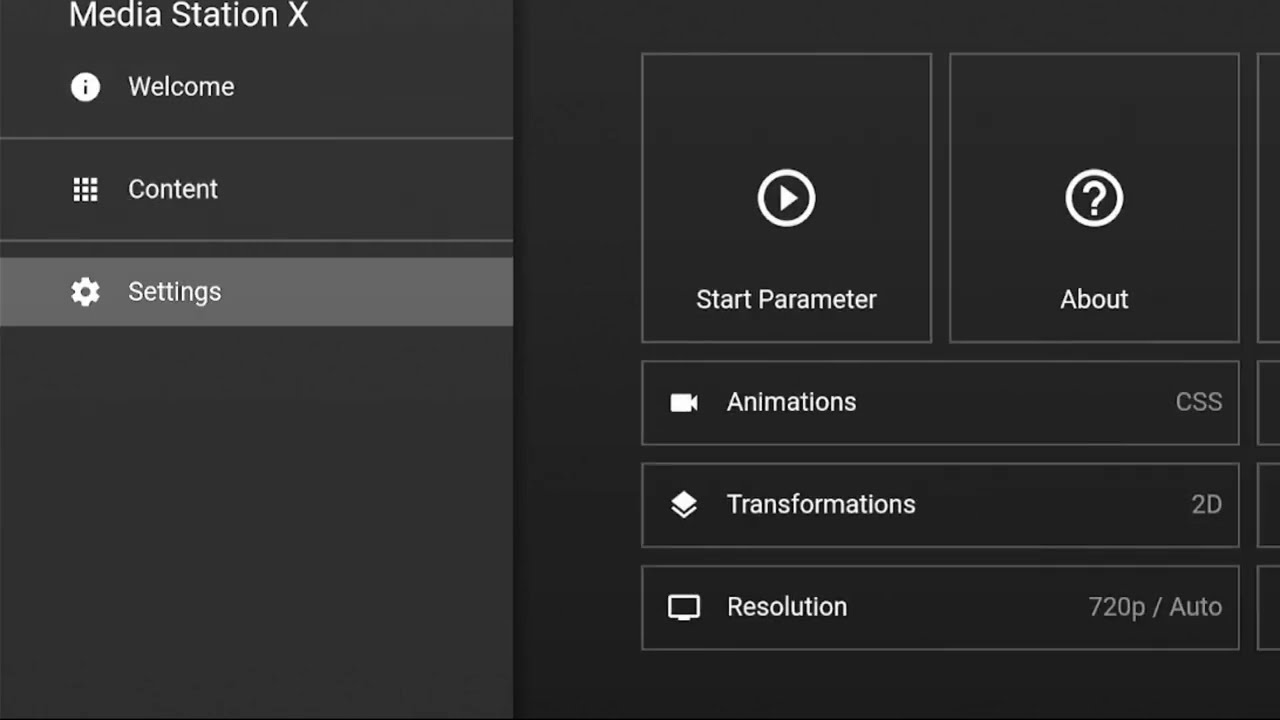Click the About question mark icon
The image size is (1280, 720).
[x=1094, y=198]
